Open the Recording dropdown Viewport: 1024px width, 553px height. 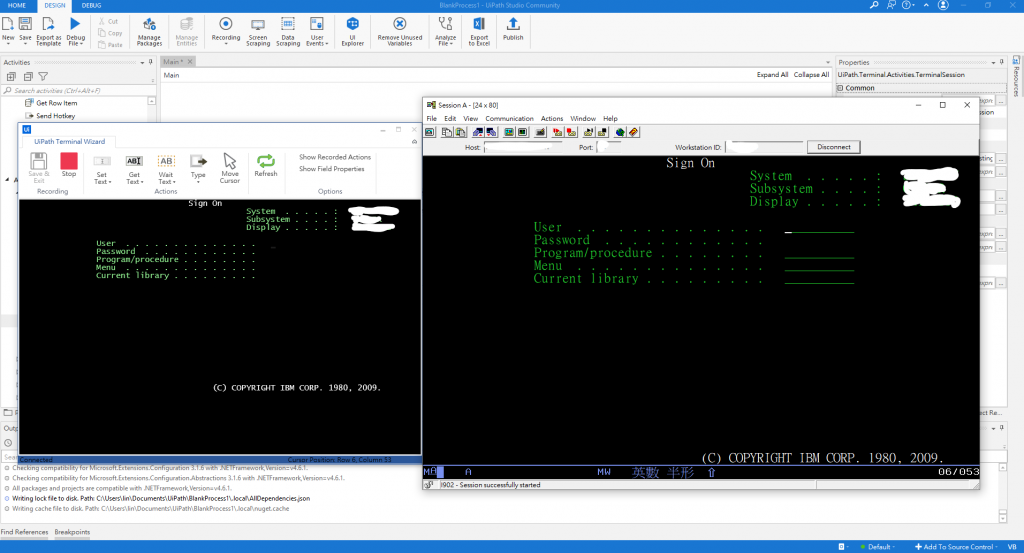tap(225, 44)
